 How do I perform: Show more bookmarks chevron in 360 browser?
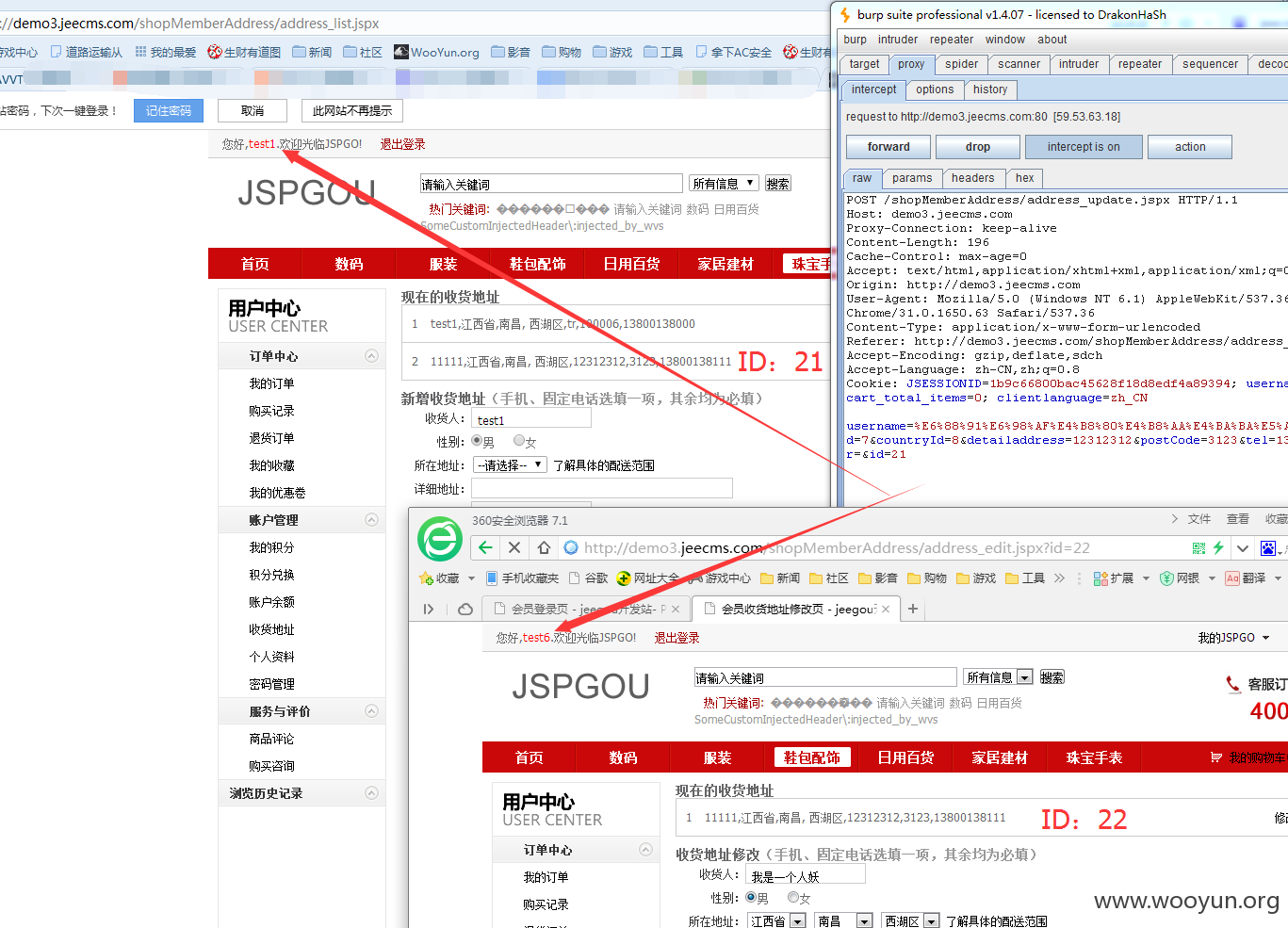click(x=1059, y=578)
